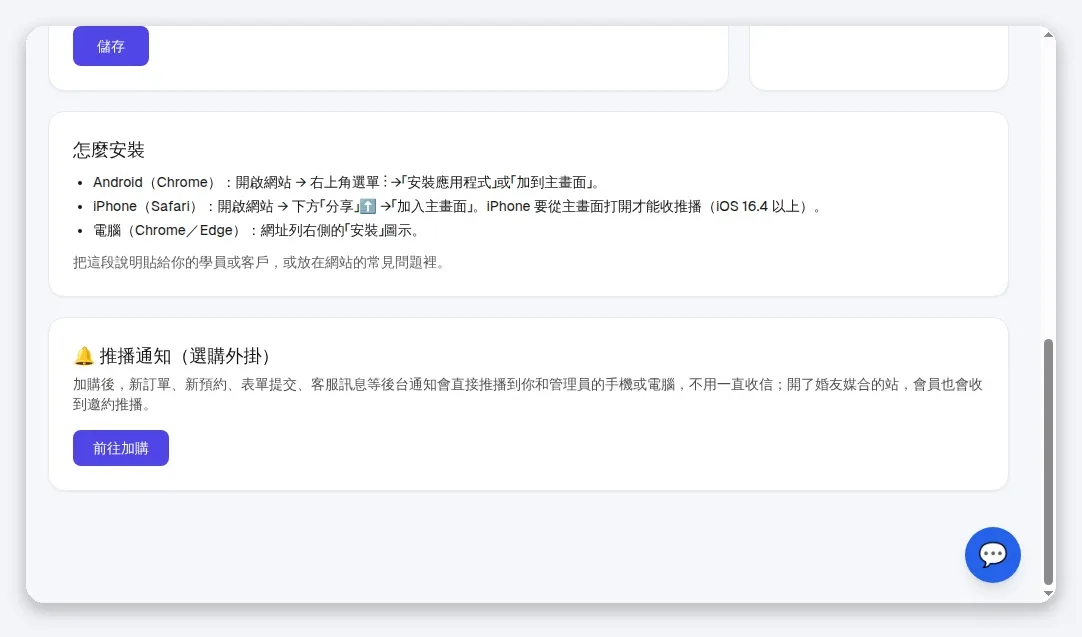Click the share arrow emoji in iPhone instructions
Screen dimensions: 1082x637
tap(368, 206)
